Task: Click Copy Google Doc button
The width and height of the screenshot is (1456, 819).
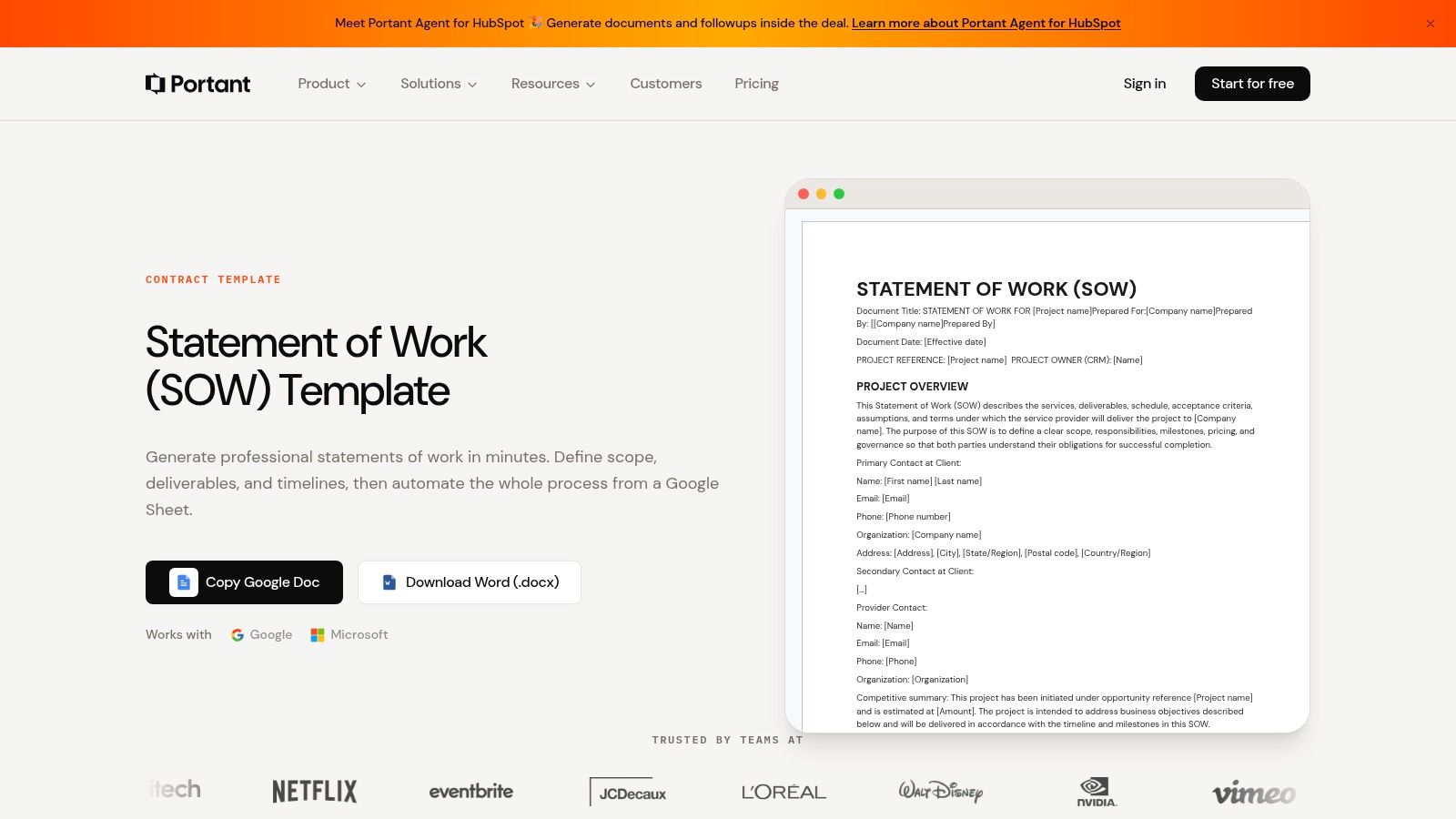Action: click(x=244, y=582)
